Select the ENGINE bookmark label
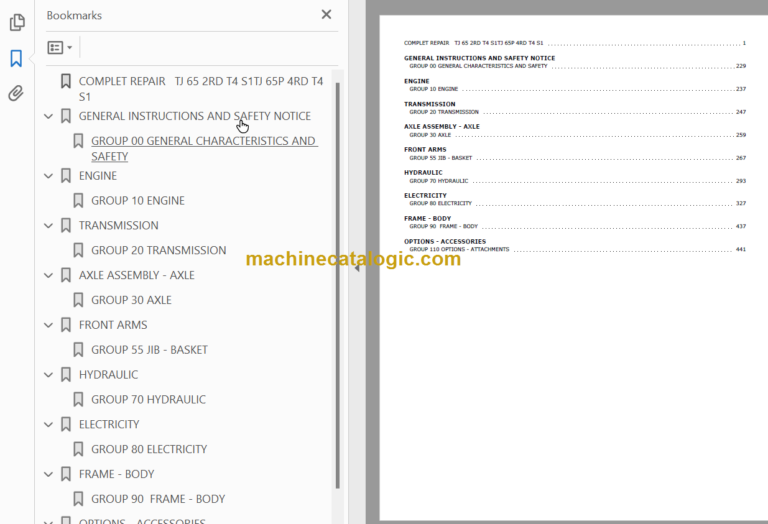Viewport: 768px width, 524px height. (x=98, y=176)
